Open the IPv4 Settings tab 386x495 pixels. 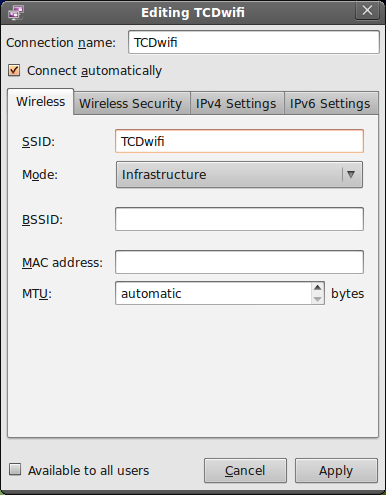(x=236, y=103)
